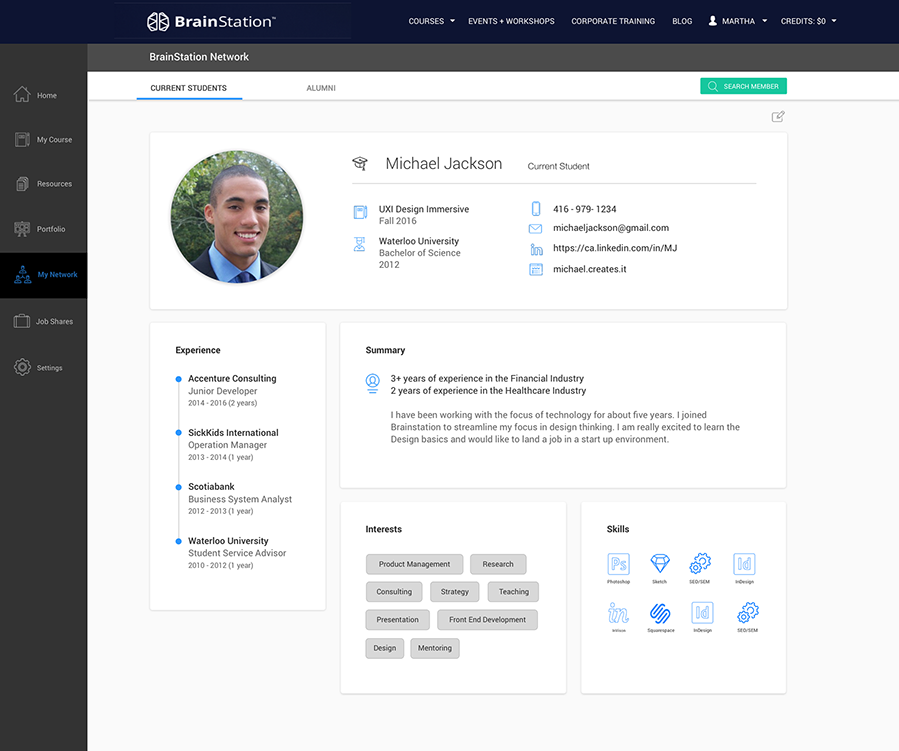Click the Front End Development tag
The height and width of the screenshot is (751, 899).
coord(487,620)
